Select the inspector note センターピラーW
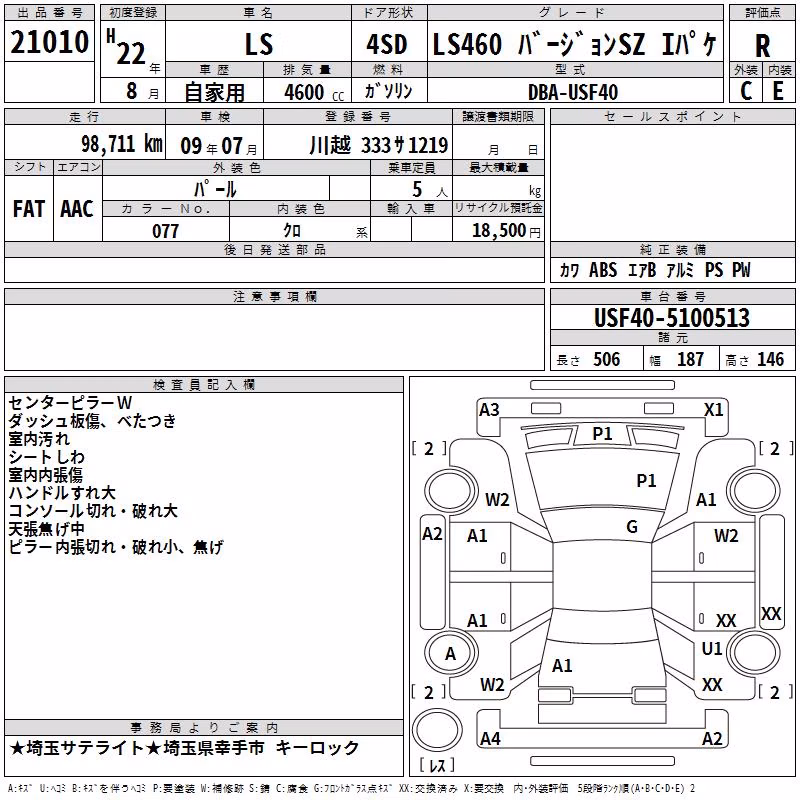The image size is (800, 800). [70, 403]
